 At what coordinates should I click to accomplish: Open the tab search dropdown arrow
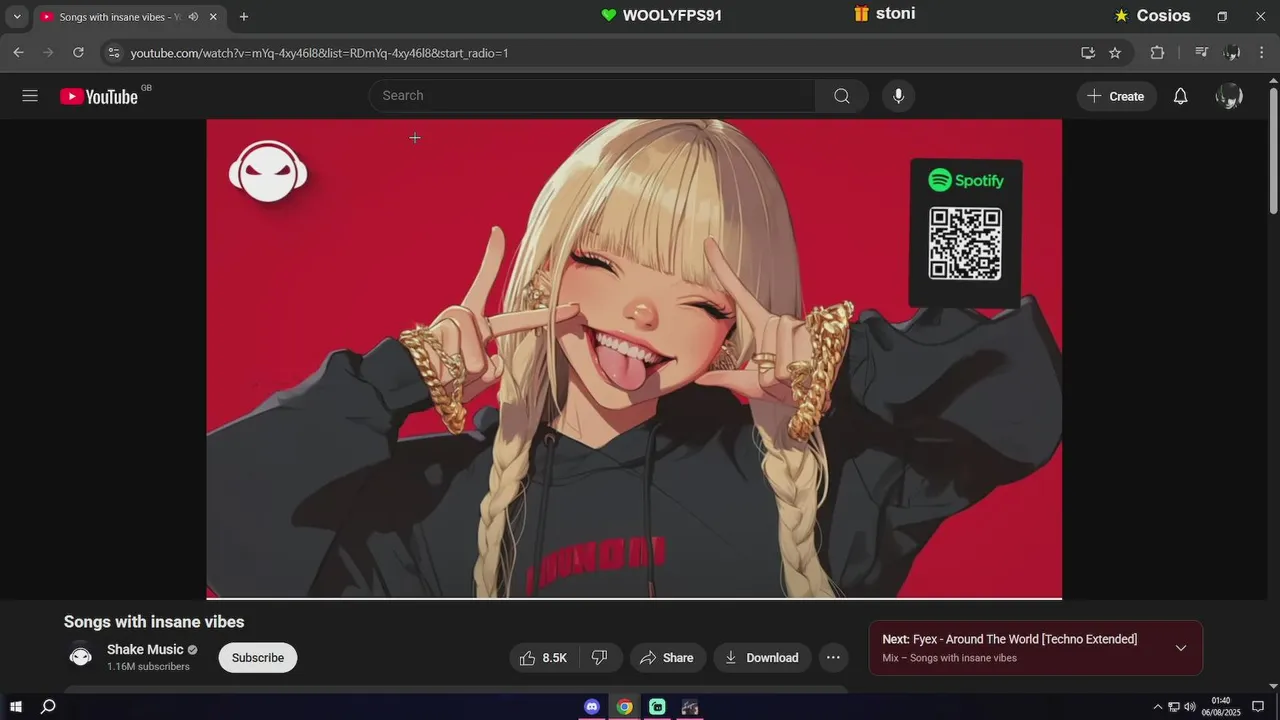tap(17, 17)
